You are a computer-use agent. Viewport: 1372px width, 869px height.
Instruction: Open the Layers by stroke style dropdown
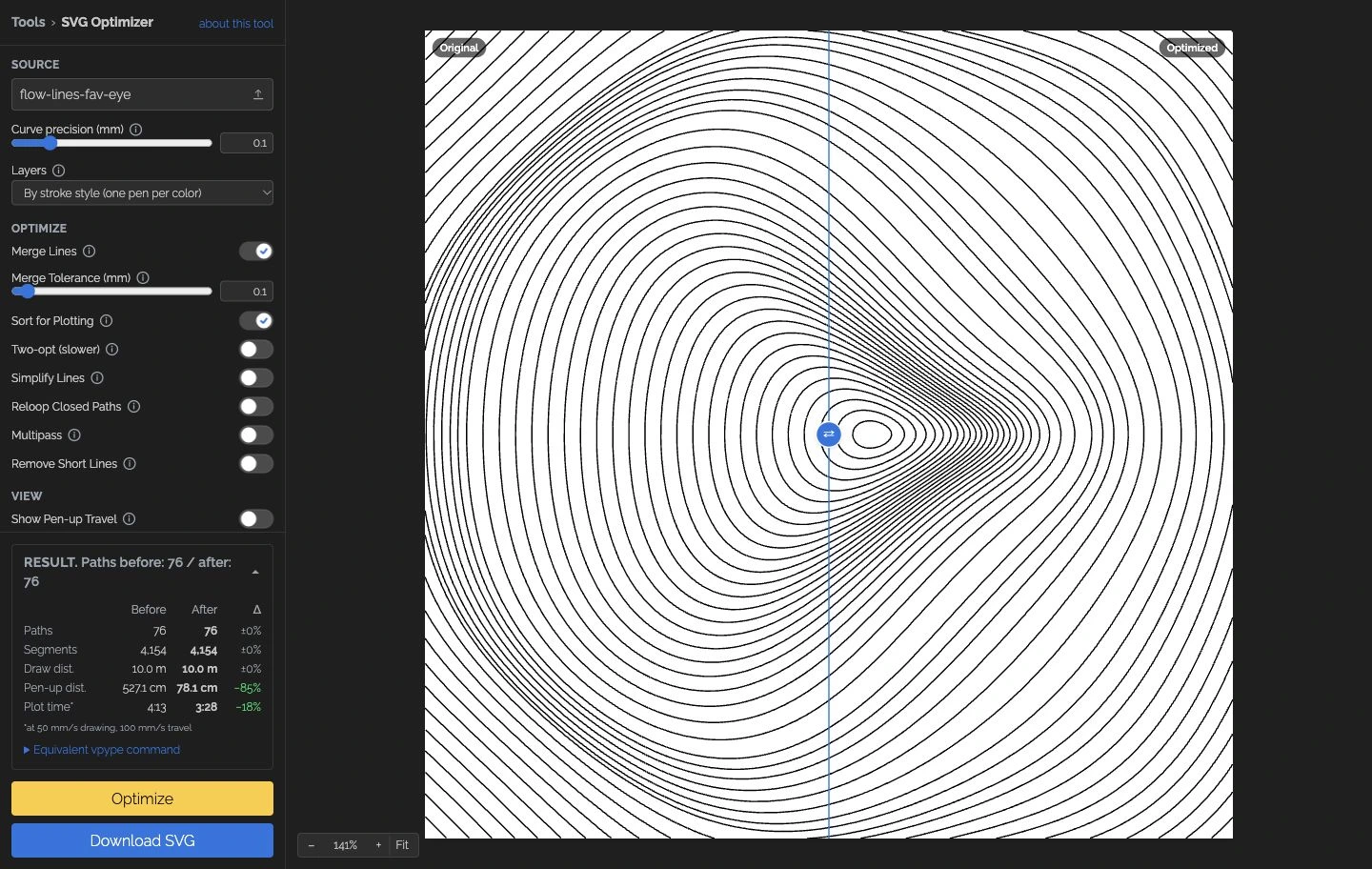coord(142,192)
